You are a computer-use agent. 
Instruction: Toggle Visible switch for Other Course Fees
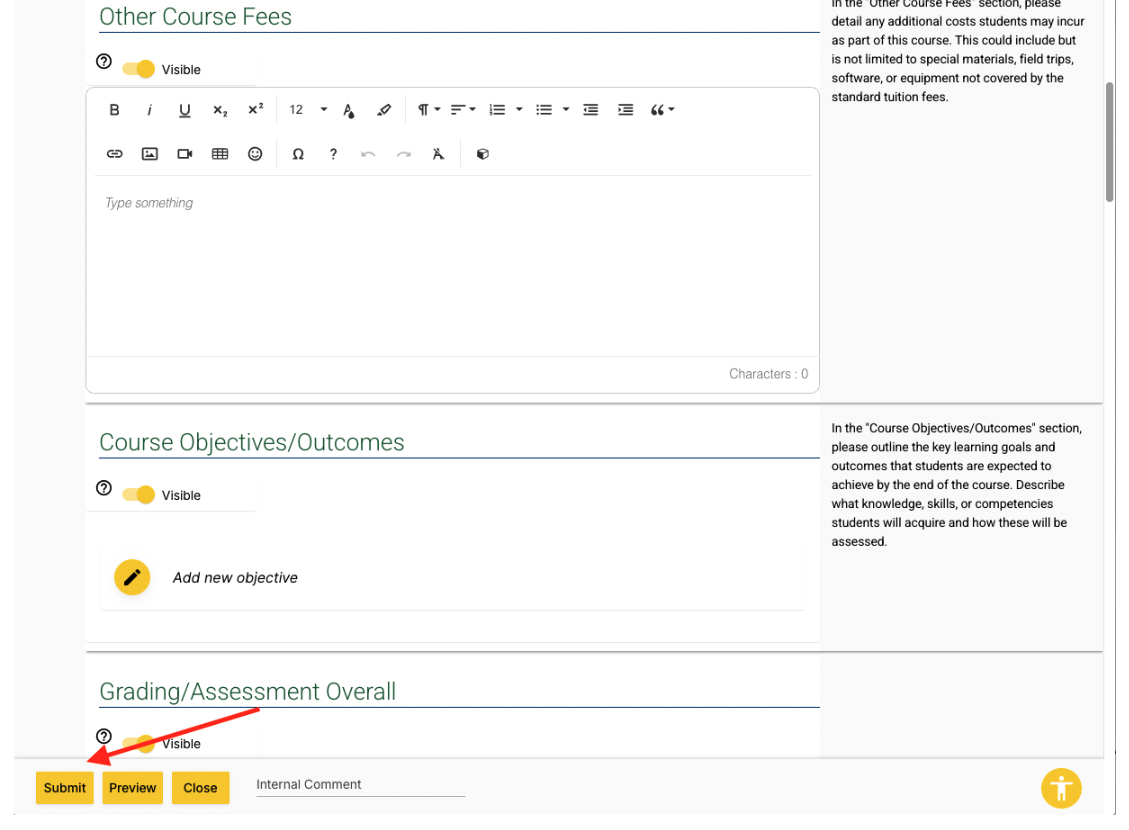(139, 69)
